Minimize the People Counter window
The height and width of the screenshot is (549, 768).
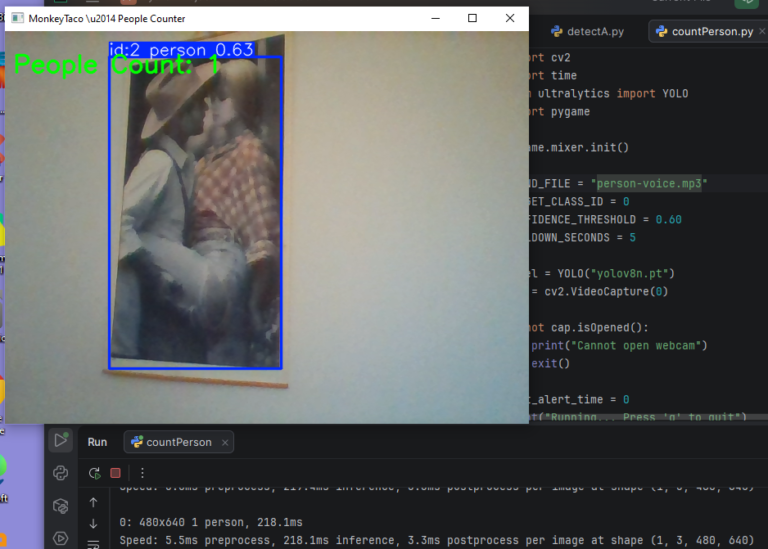(x=435, y=19)
